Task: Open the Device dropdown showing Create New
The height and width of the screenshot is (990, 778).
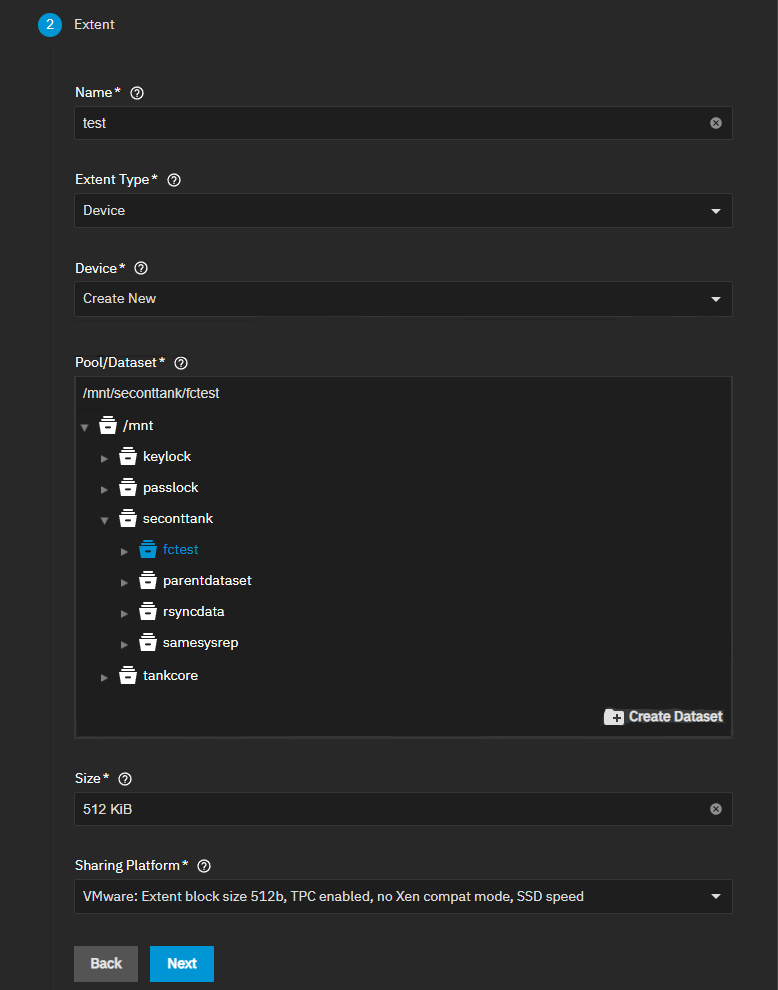Action: click(x=403, y=299)
